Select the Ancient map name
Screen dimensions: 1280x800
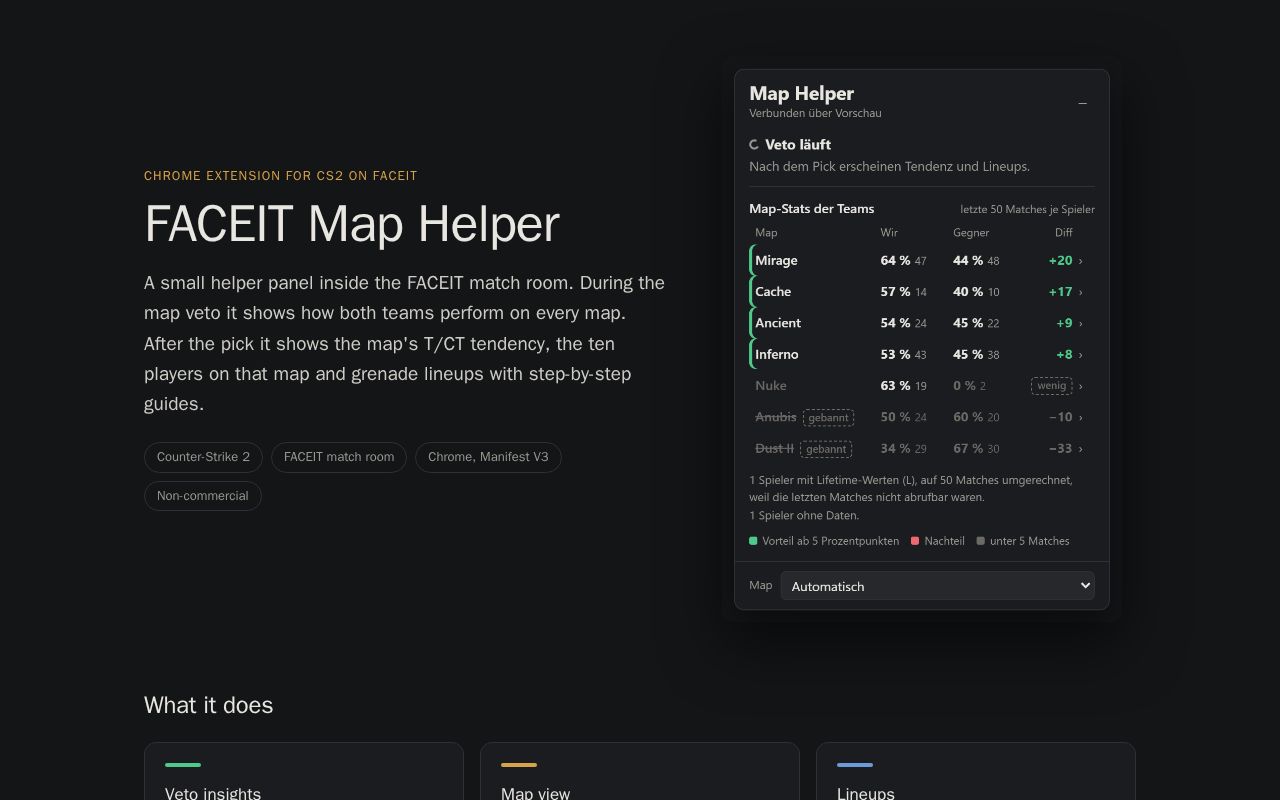(778, 322)
